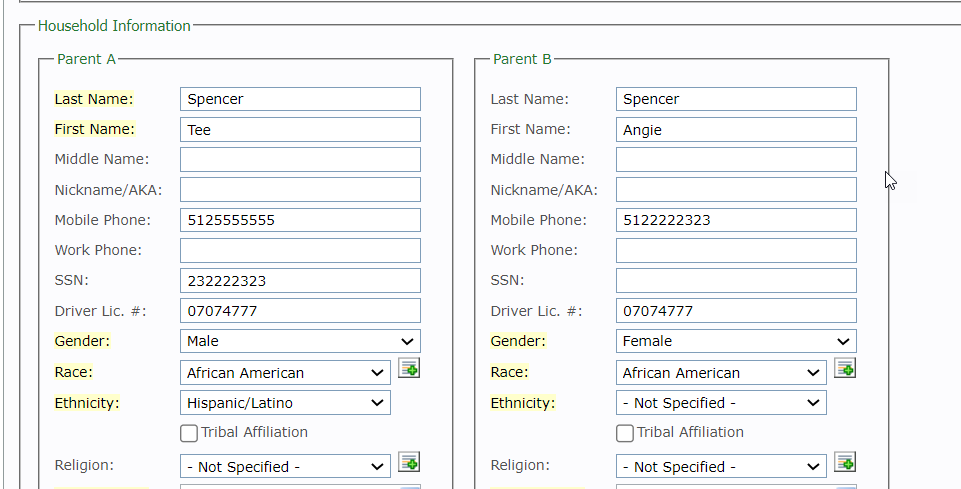Click Parent A First Name field containing Tee
The image size is (961, 489).
pos(300,130)
